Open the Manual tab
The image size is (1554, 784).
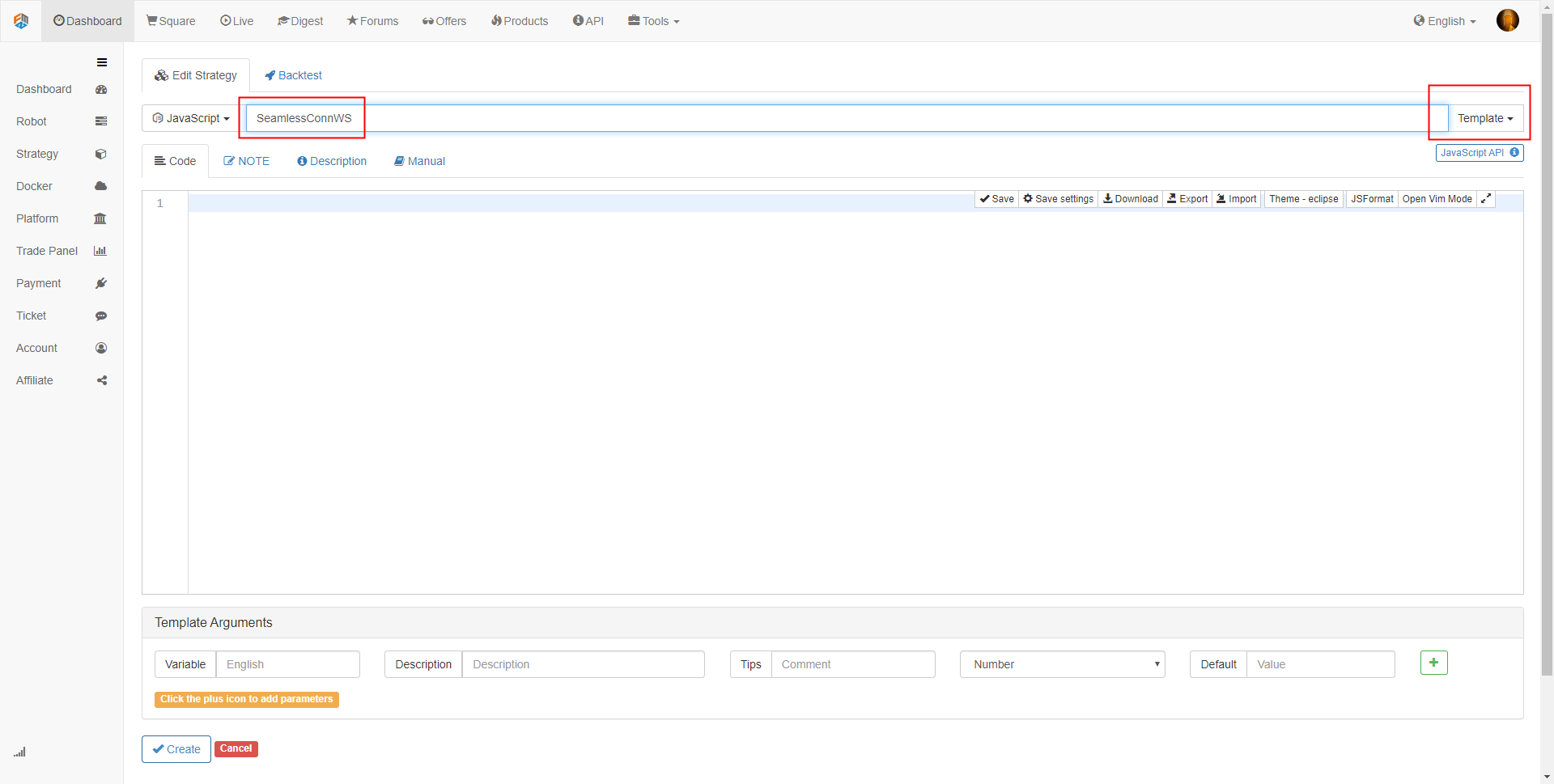[x=419, y=161]
